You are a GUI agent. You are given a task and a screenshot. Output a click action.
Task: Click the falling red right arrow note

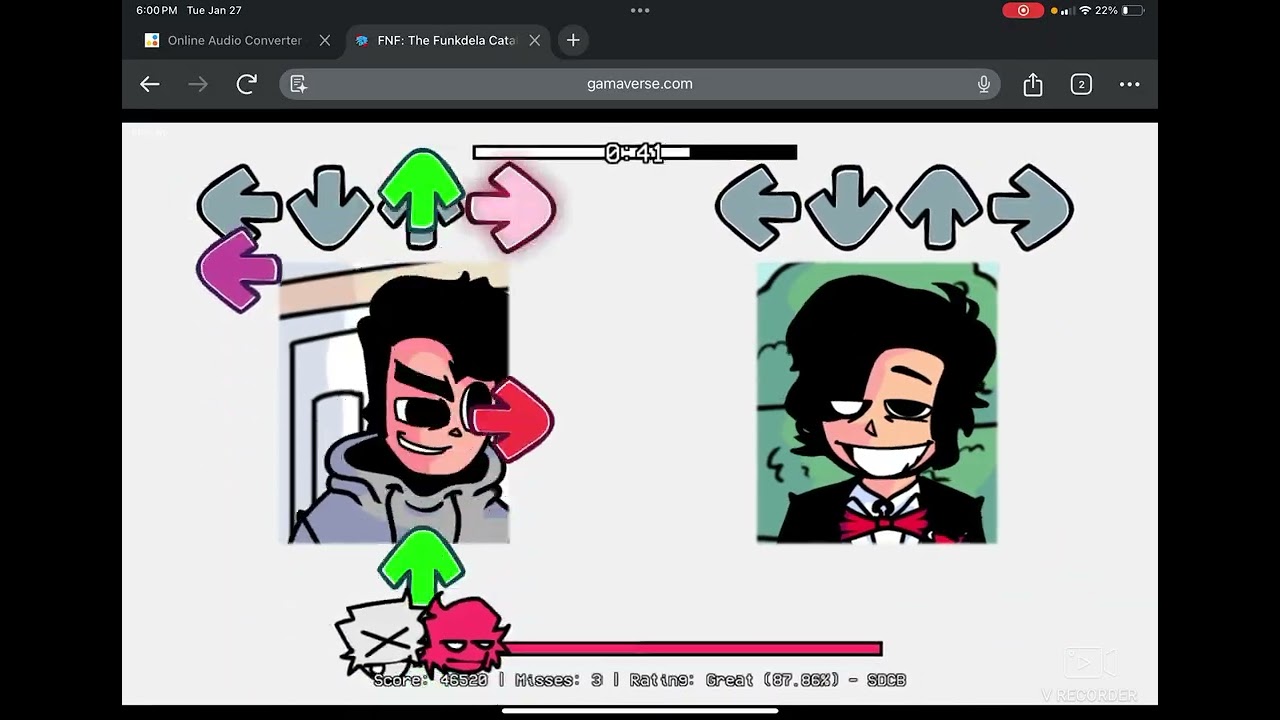click(x=512, y=420)
